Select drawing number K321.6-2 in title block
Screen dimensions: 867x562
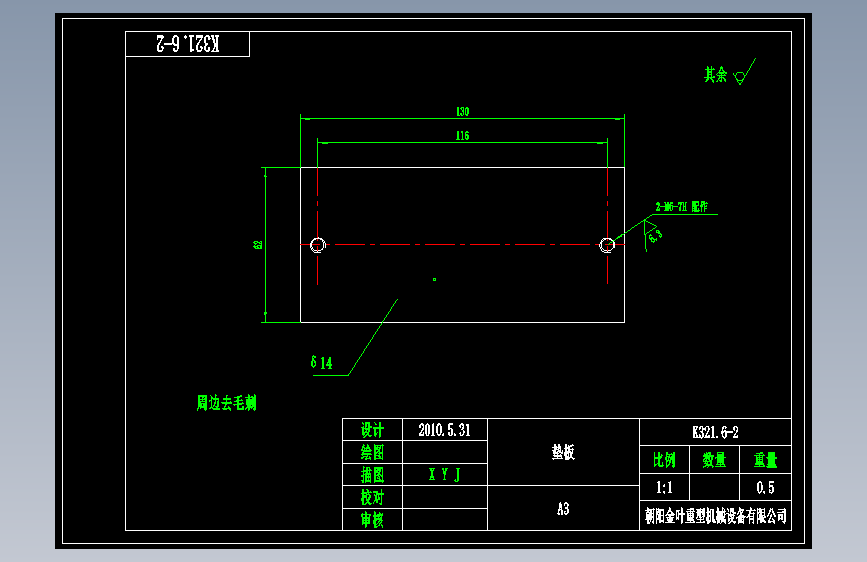coord(715,432)
